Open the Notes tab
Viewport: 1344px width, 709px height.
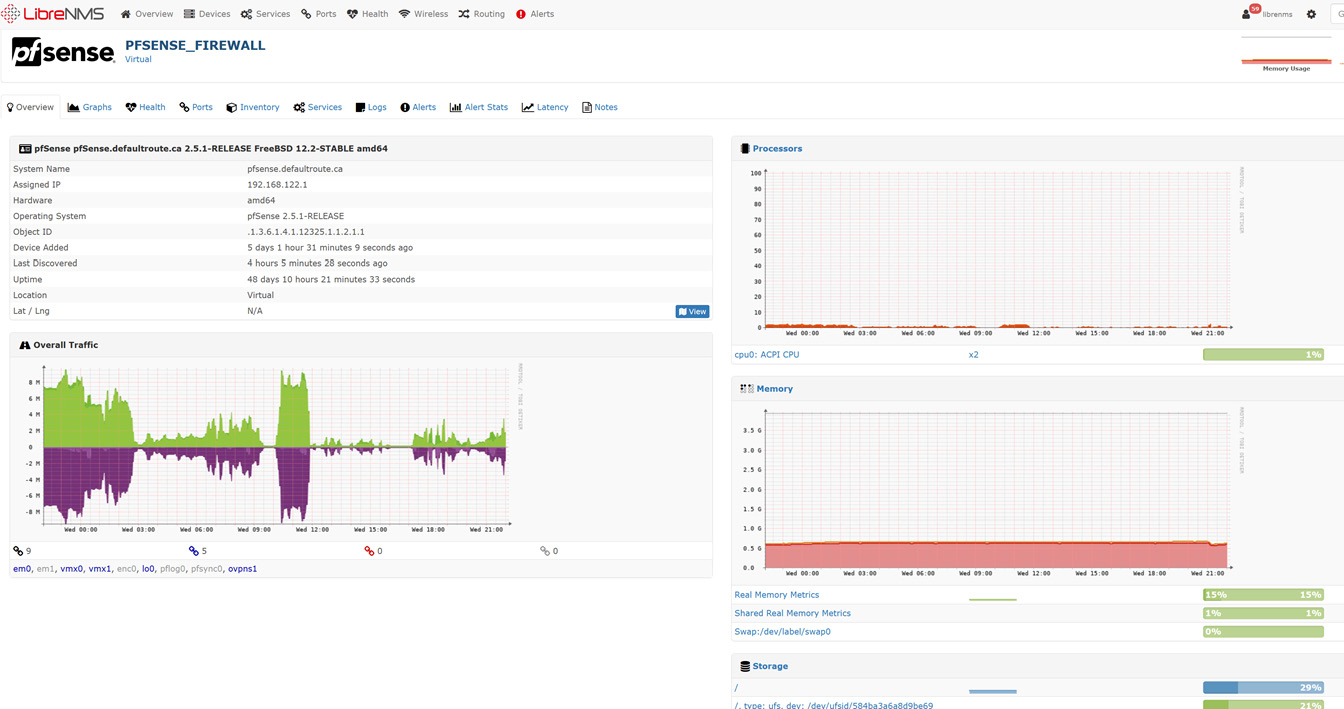[x=600, y=107]
